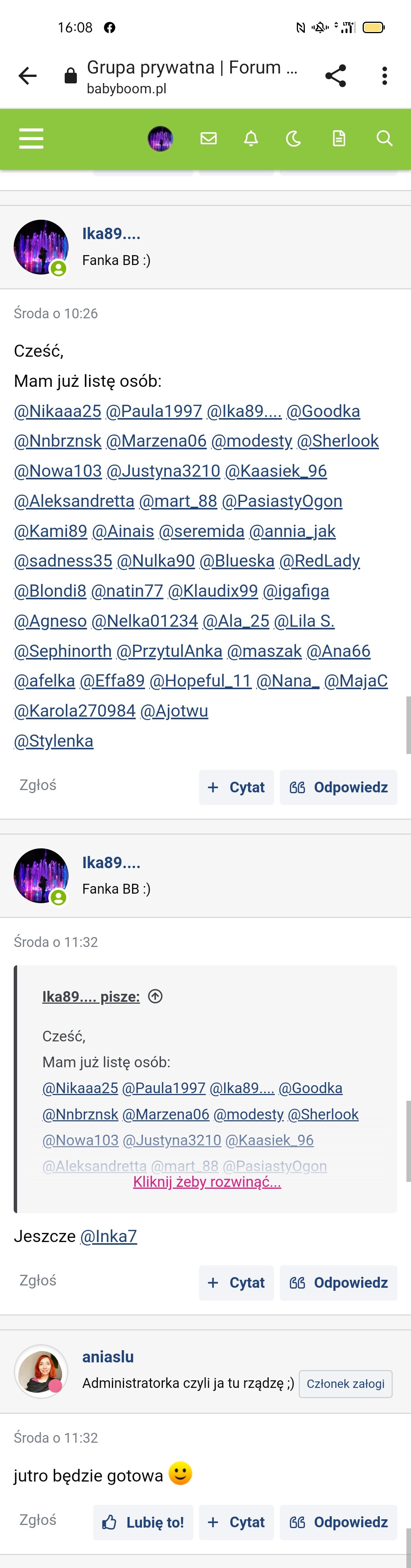
Task: Open forum search magnifier icon
Action: click(384, 139)
